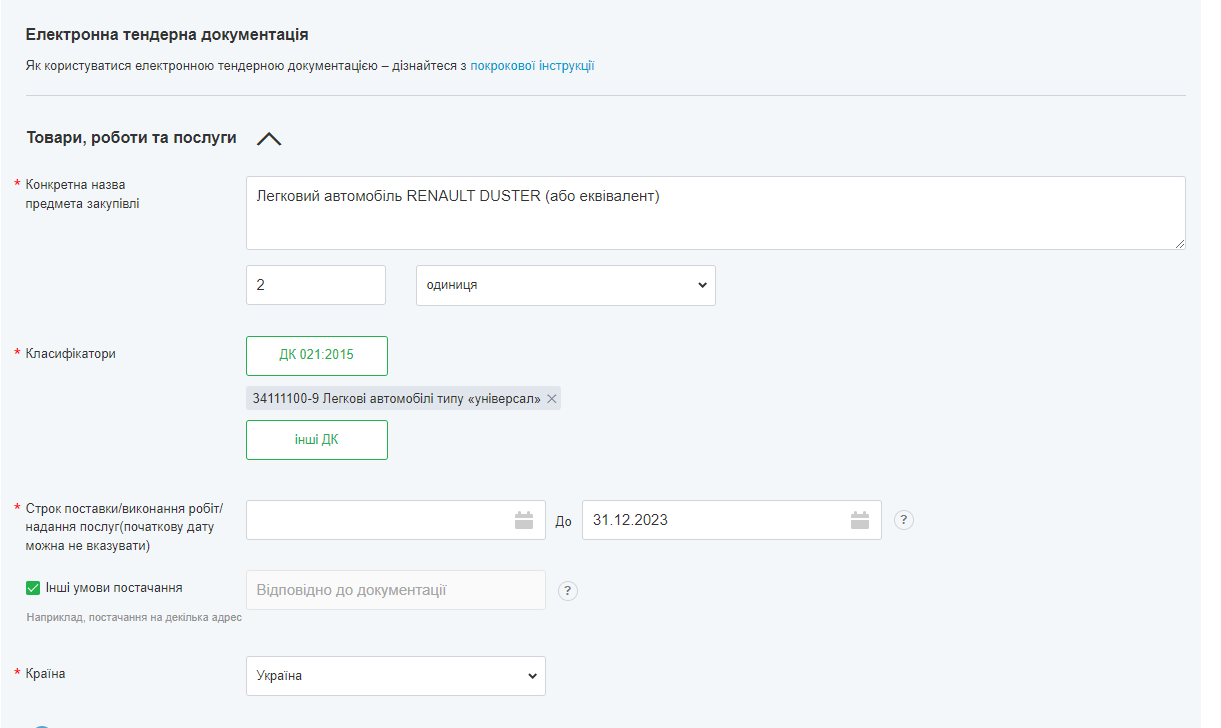The width and height of the screenshot is (1221, 728).
Task: Click the Наприклад, постачання на декілька адрес hint
Action: click(134, 618)
